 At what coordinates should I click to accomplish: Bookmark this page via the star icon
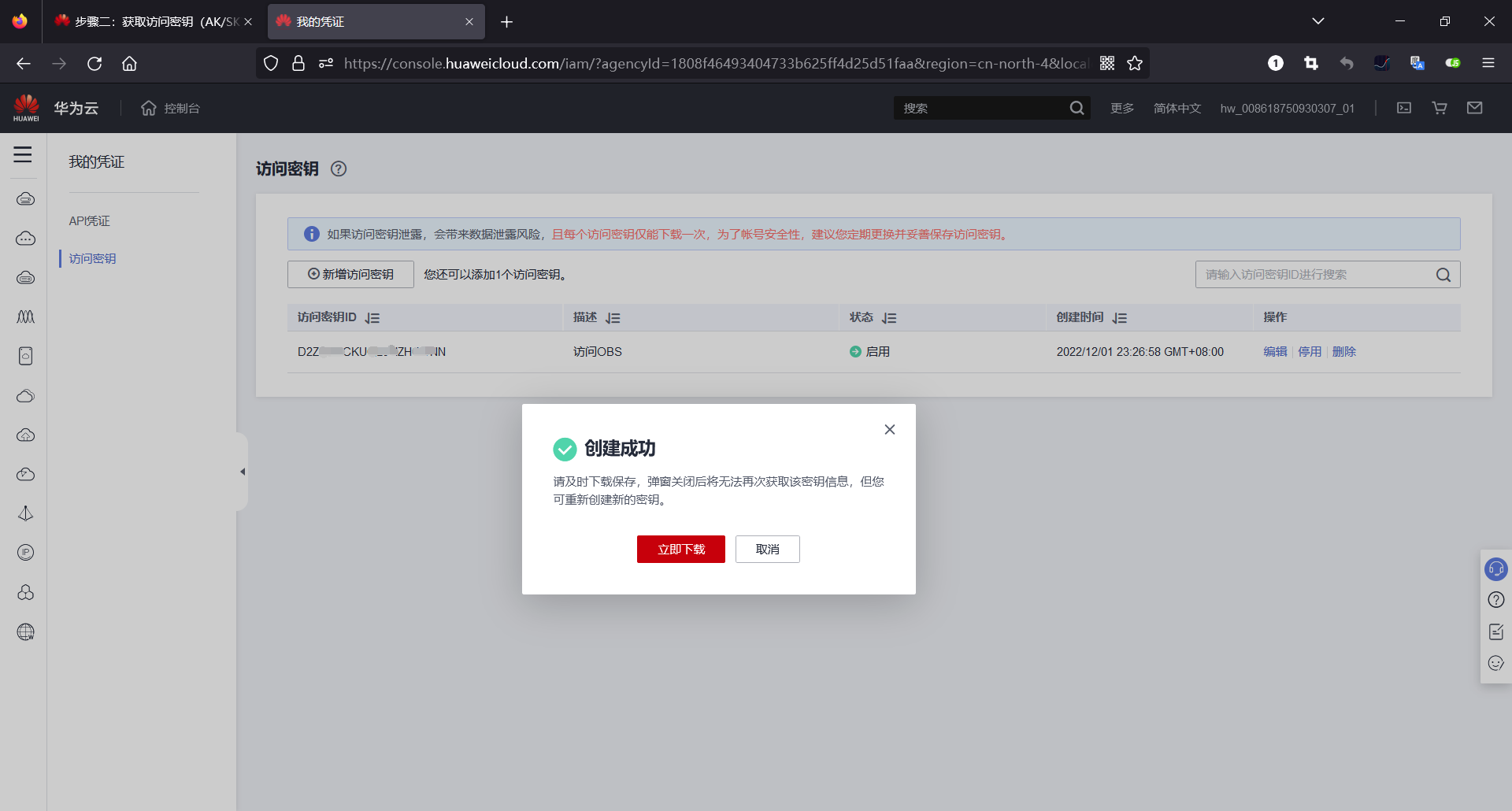pos(1135,63)
